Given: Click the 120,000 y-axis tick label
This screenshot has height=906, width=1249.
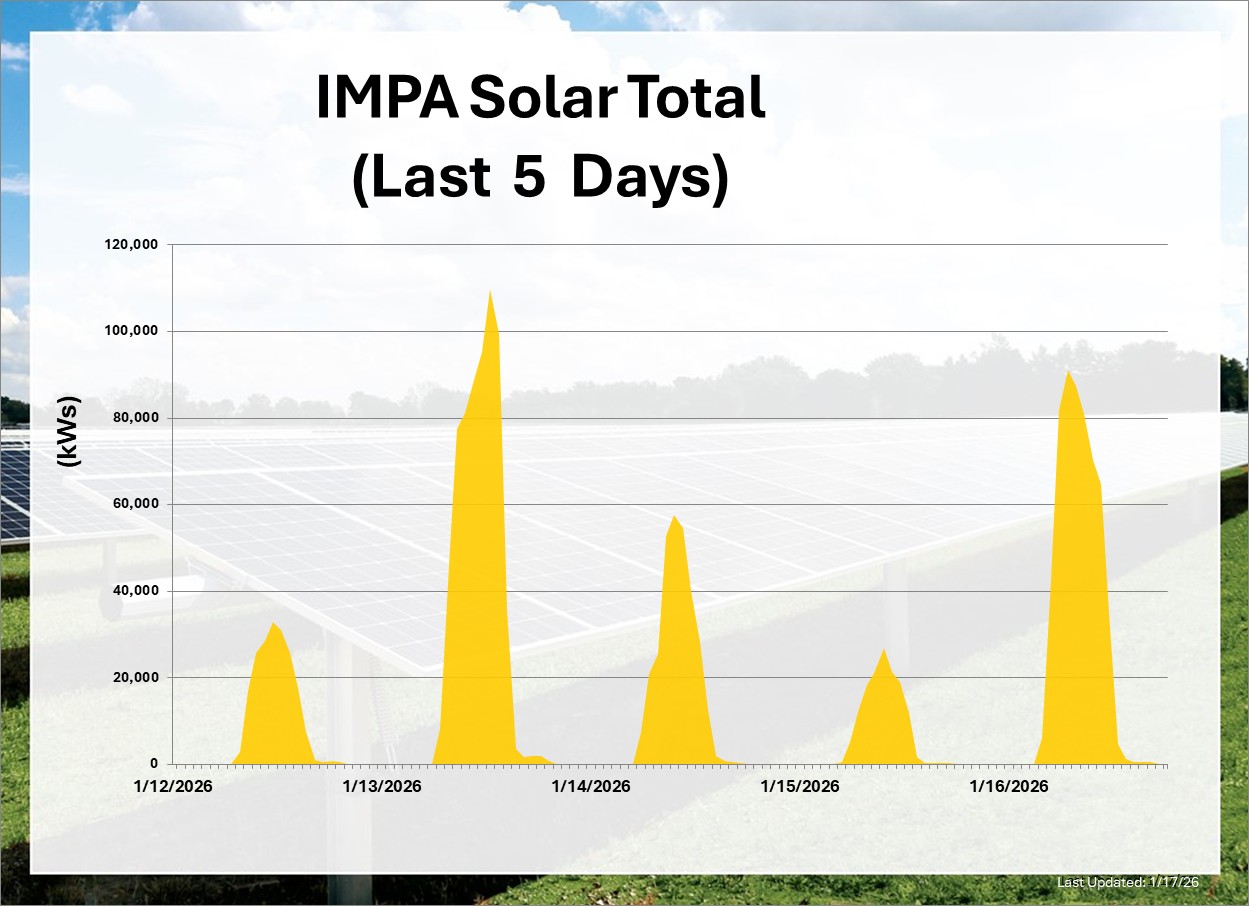Looking at the screenshot, I should 130,245.
